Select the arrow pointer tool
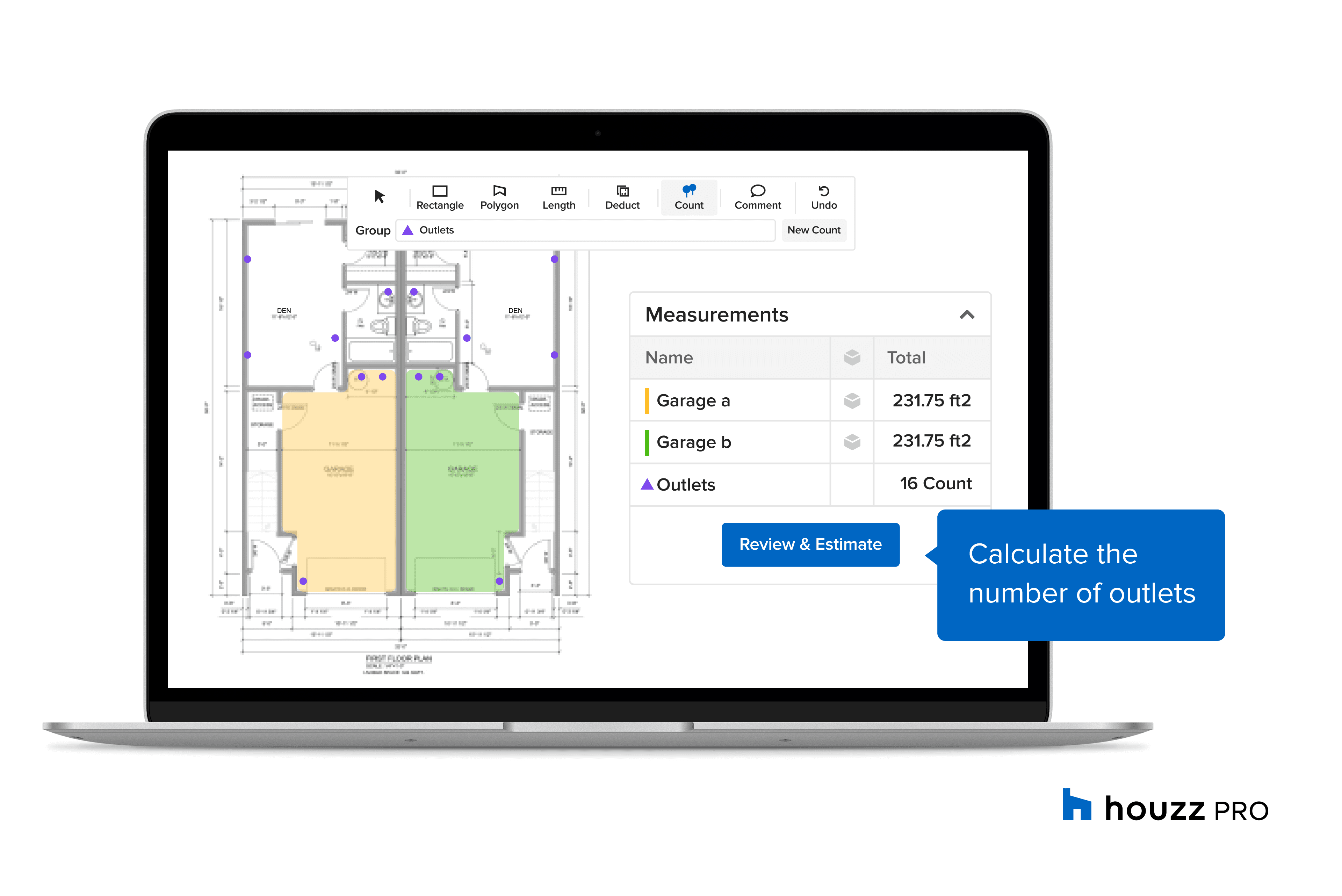1342x896 pixels. coord(379,197)
